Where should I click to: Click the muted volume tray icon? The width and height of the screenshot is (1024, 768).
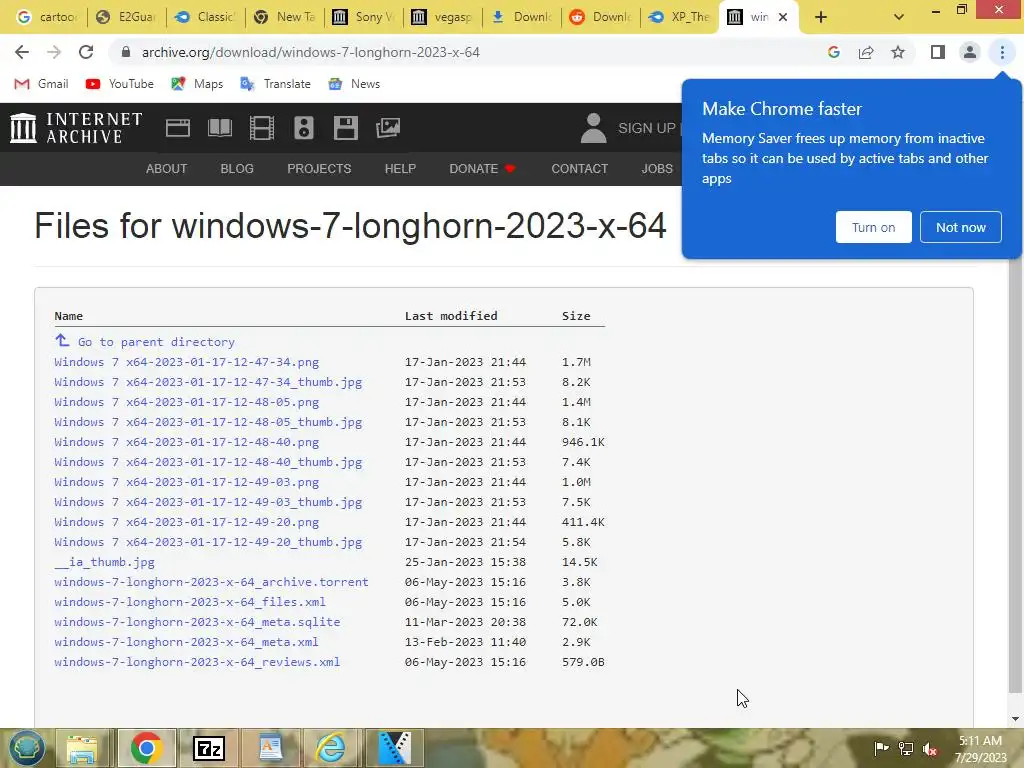pos(930,749)
